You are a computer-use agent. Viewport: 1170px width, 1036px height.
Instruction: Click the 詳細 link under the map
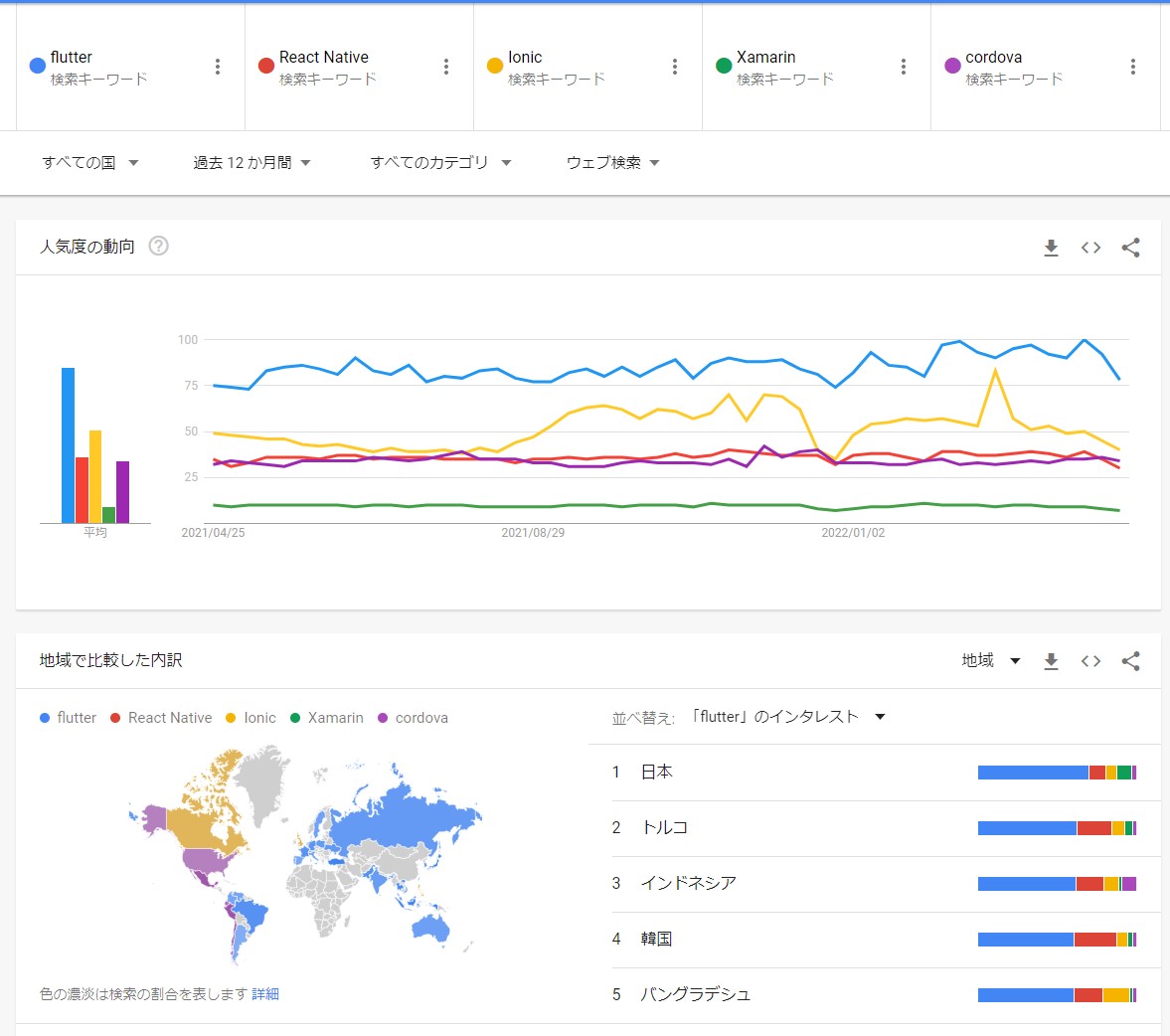[264, 994]
